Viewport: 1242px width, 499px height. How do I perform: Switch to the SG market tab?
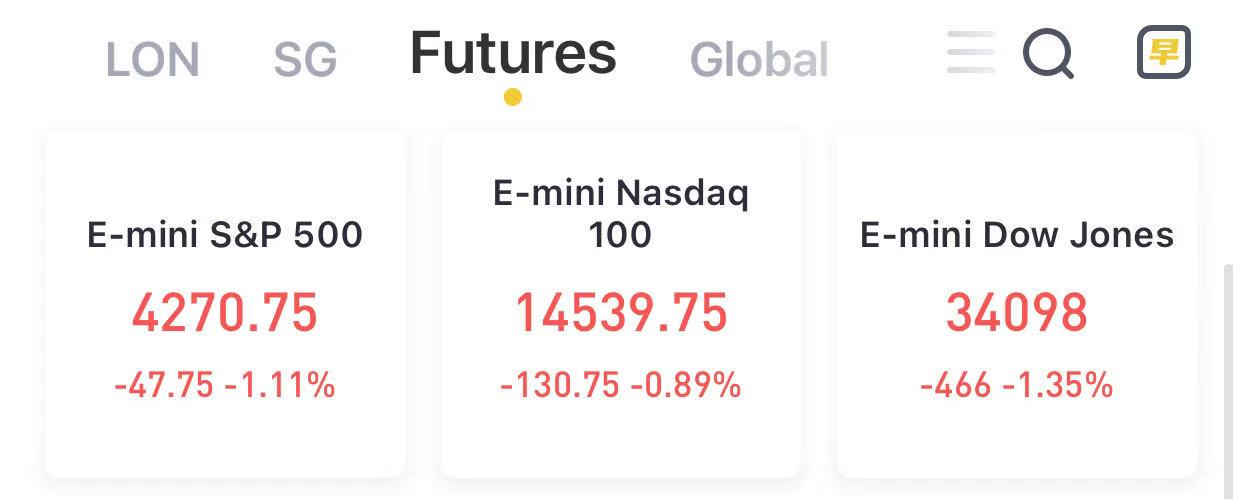(x=305, y=60)
